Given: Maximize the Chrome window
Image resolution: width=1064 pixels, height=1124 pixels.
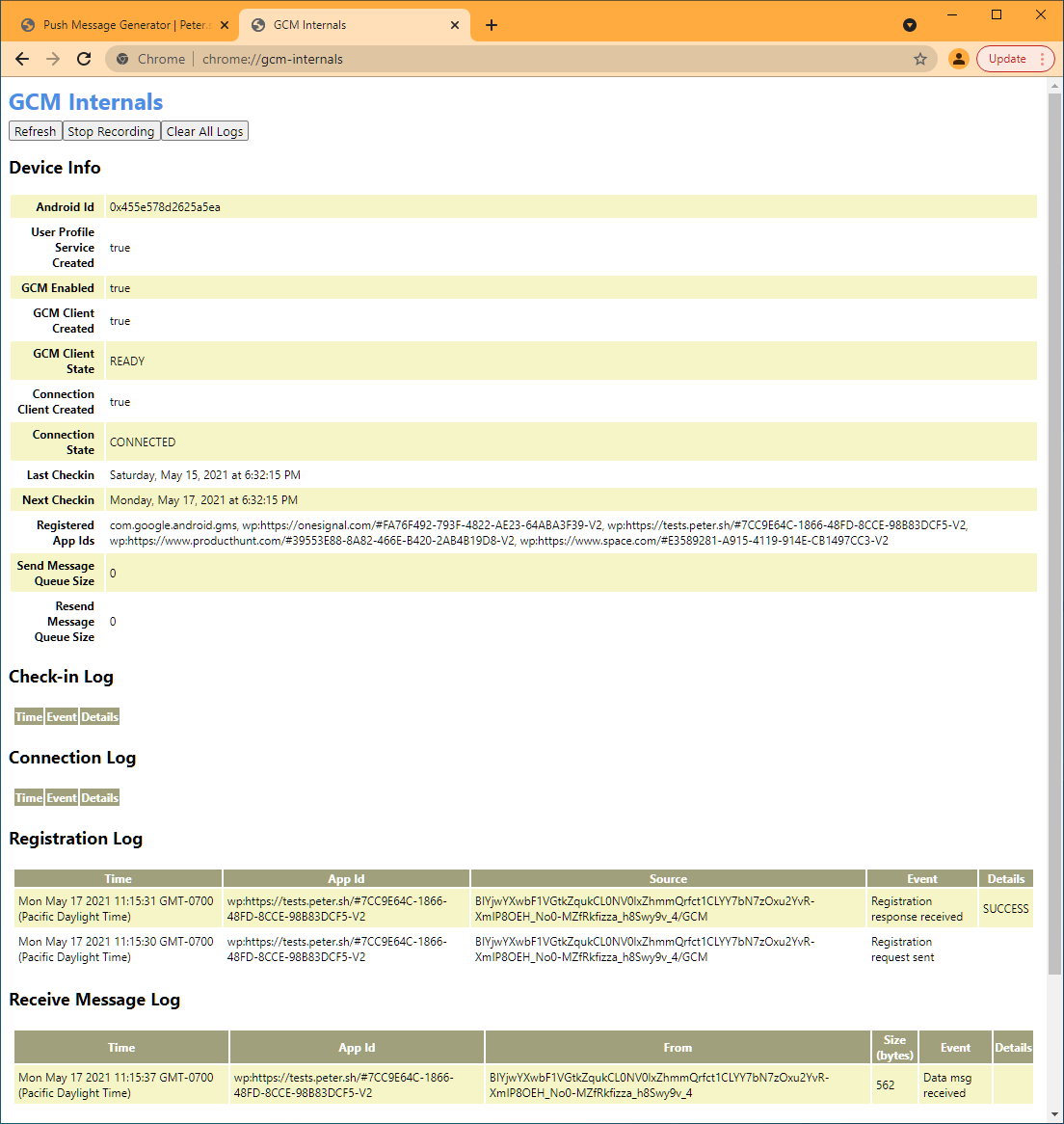Looking at the screenshot, I should (997, 14).
